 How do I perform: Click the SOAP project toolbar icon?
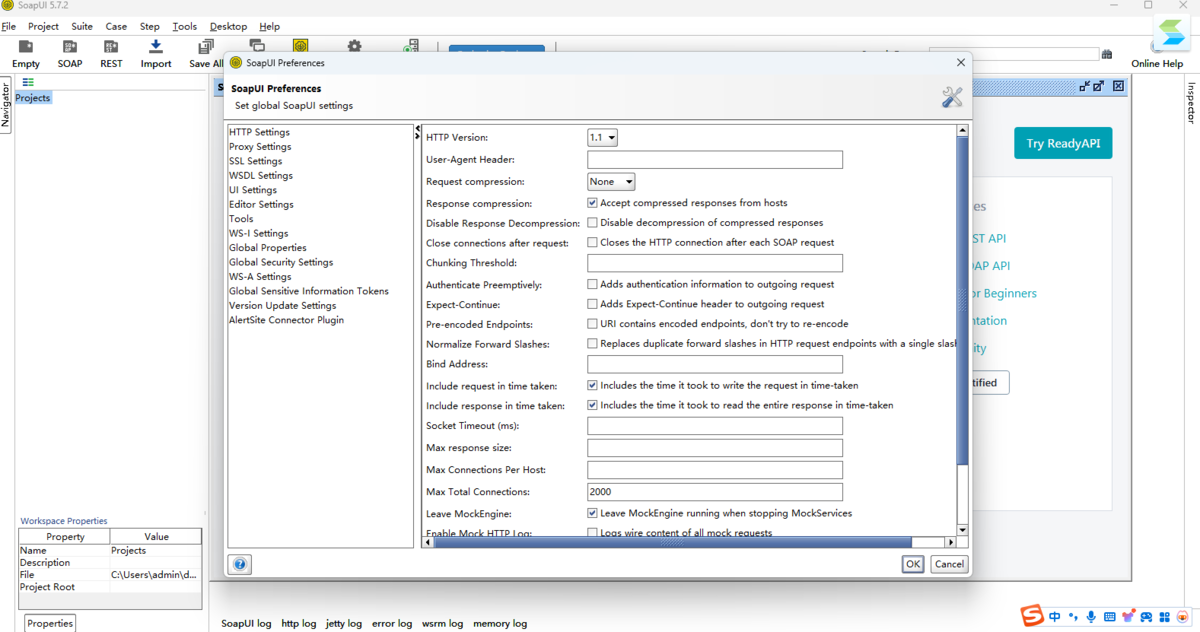(x=70, y=48)
